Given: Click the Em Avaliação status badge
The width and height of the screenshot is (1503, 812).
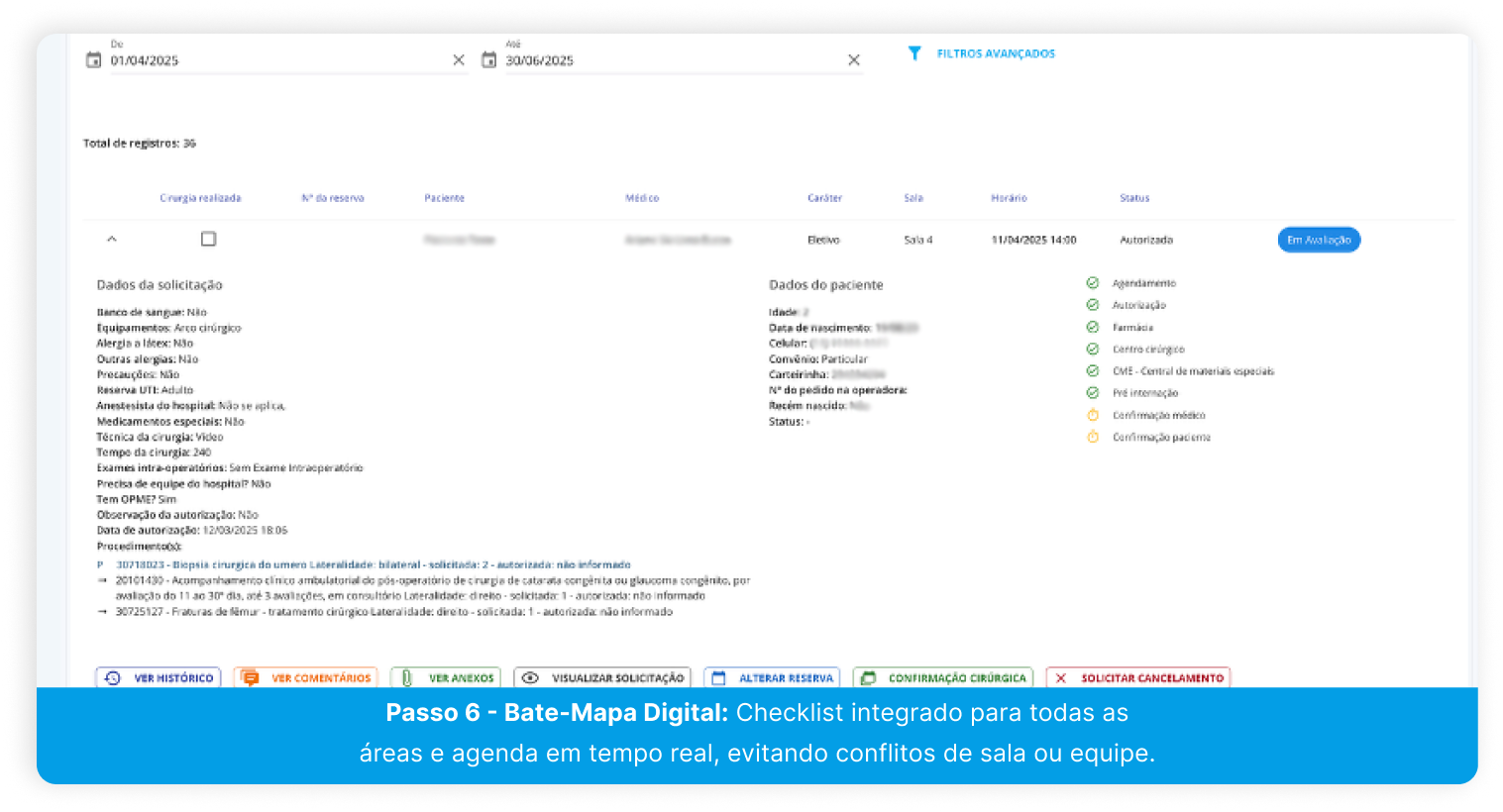Looking at the screenshot, I should pyautogui.click(x=1319, y=240).
